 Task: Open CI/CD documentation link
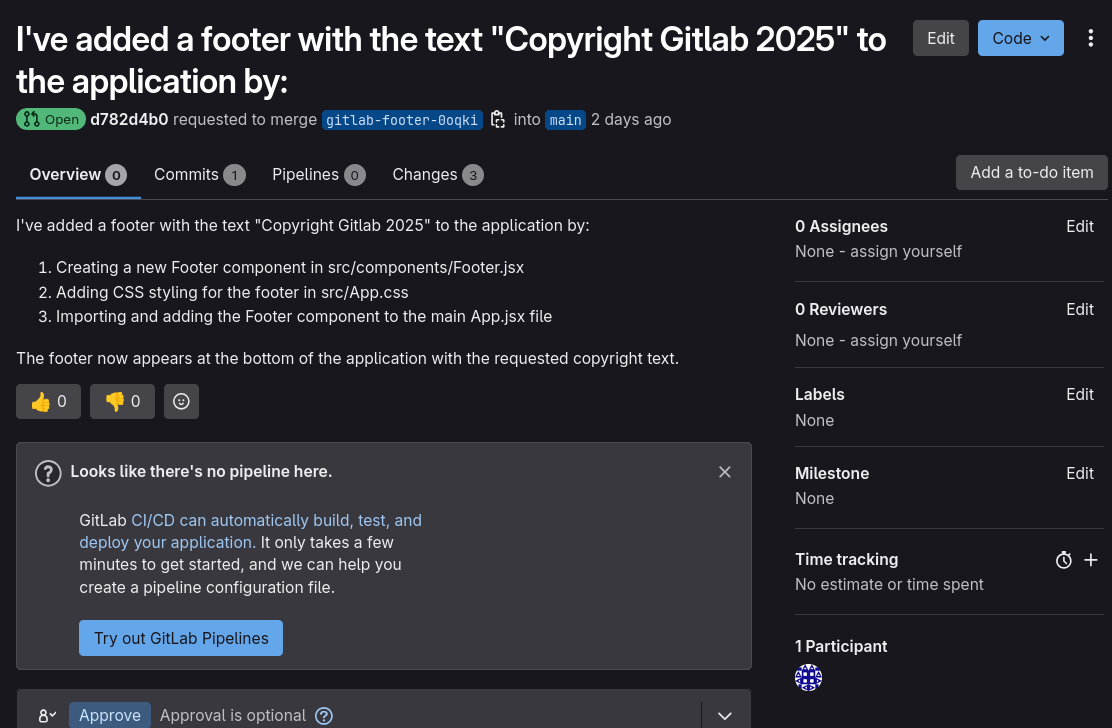tap(250, 531)
